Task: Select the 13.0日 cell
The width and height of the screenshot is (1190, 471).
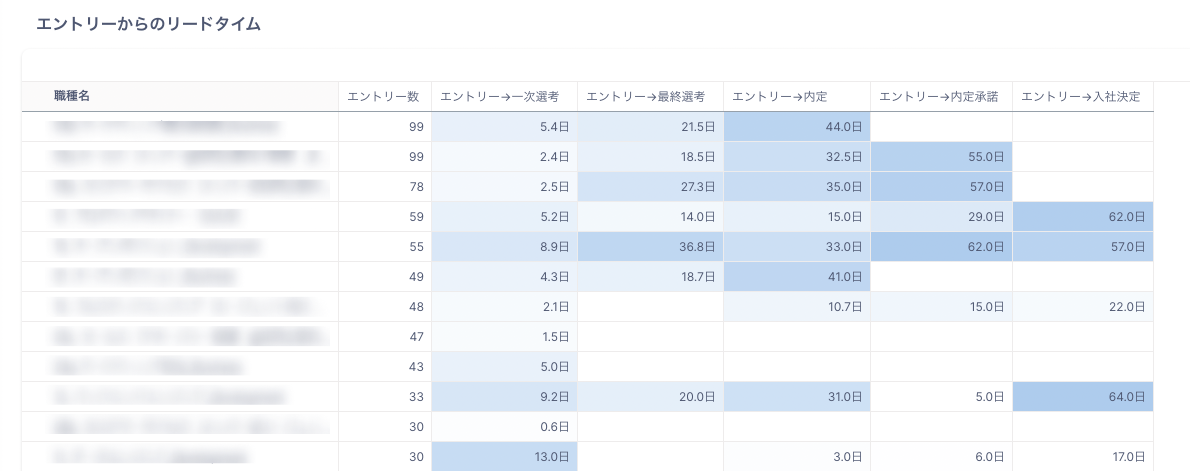Action: click(504, 457)
